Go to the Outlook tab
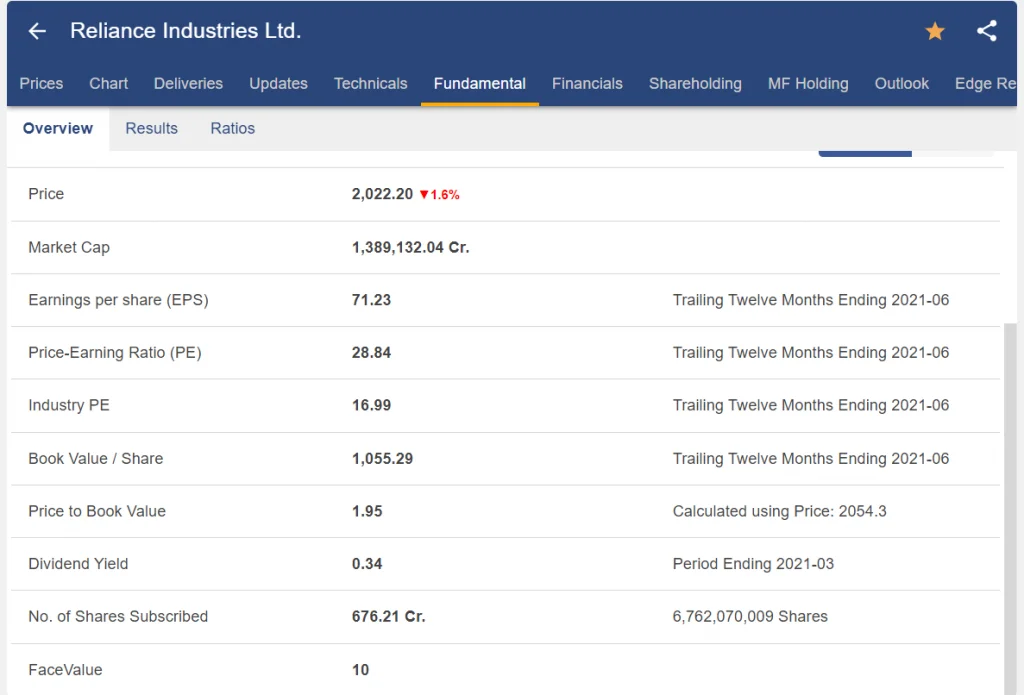This screenshot has width=1024, height=695. (x=901, y=84)
